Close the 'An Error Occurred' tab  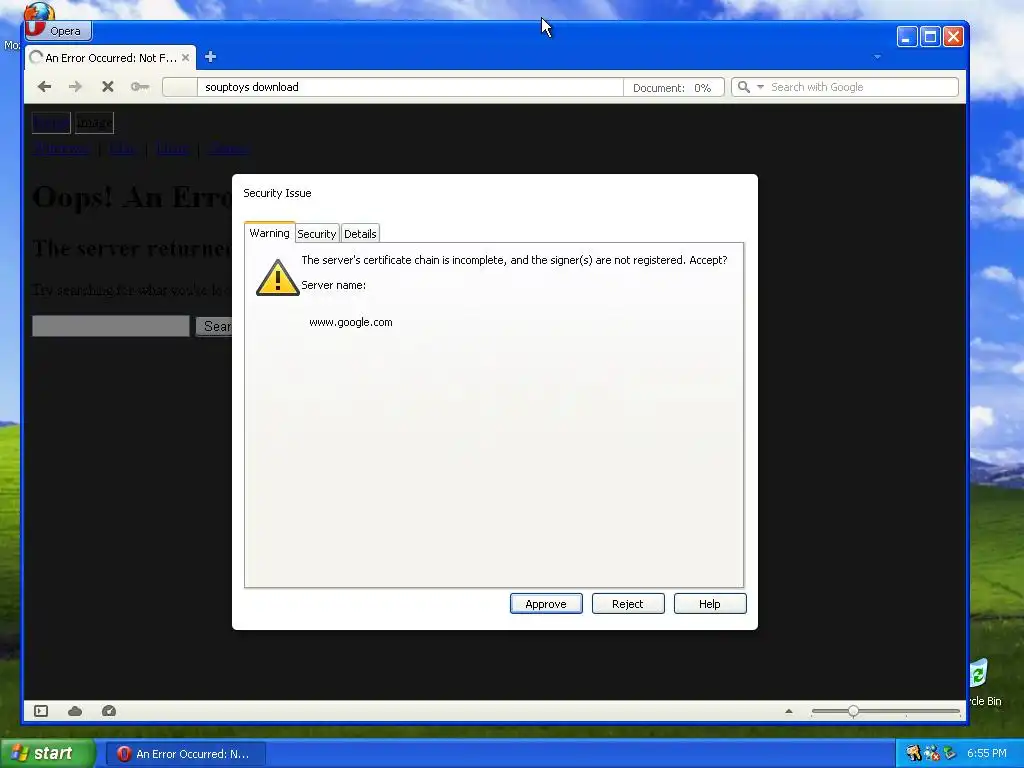[185, 57]
